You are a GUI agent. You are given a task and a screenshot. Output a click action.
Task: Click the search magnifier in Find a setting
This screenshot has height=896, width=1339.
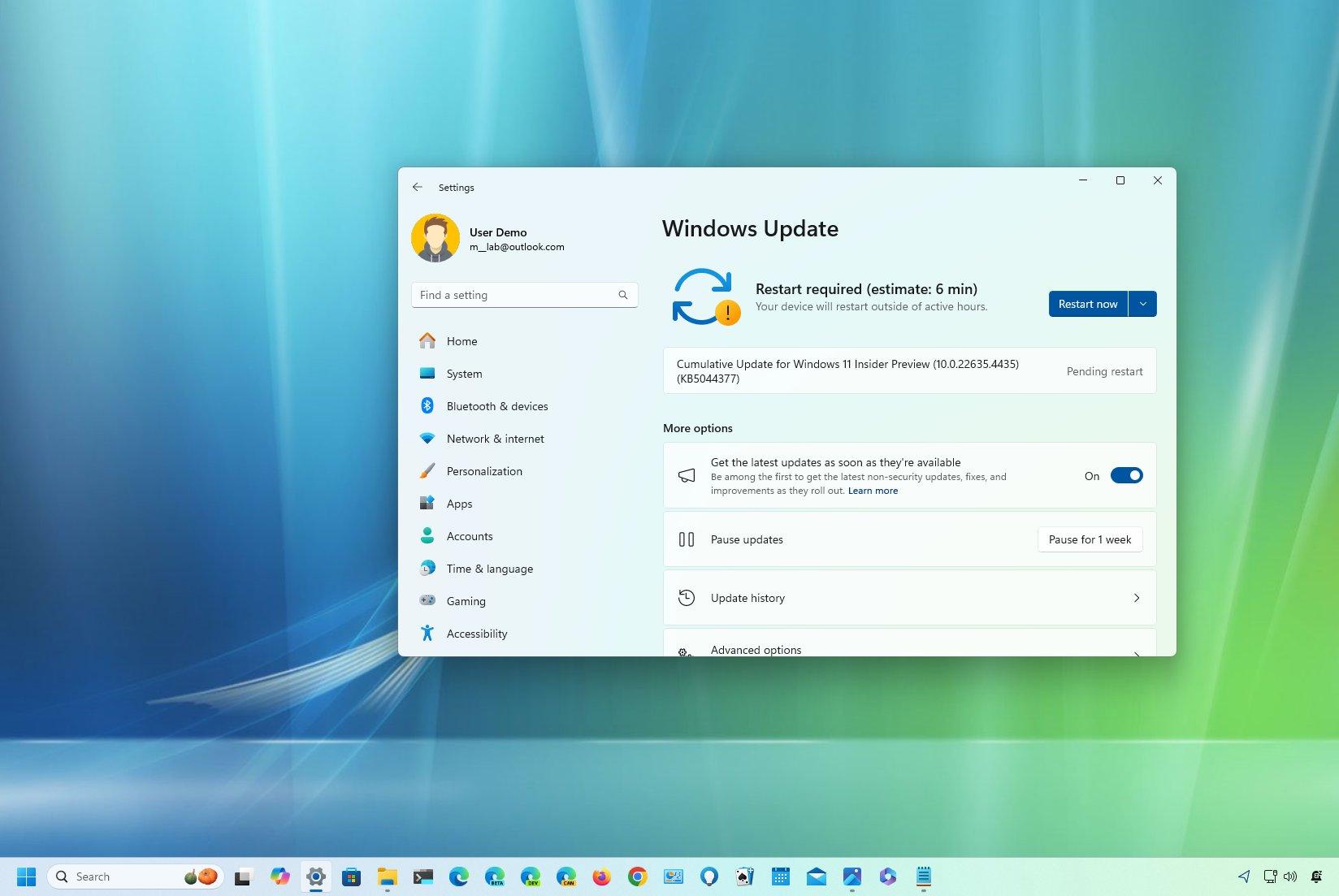[623, 295]
